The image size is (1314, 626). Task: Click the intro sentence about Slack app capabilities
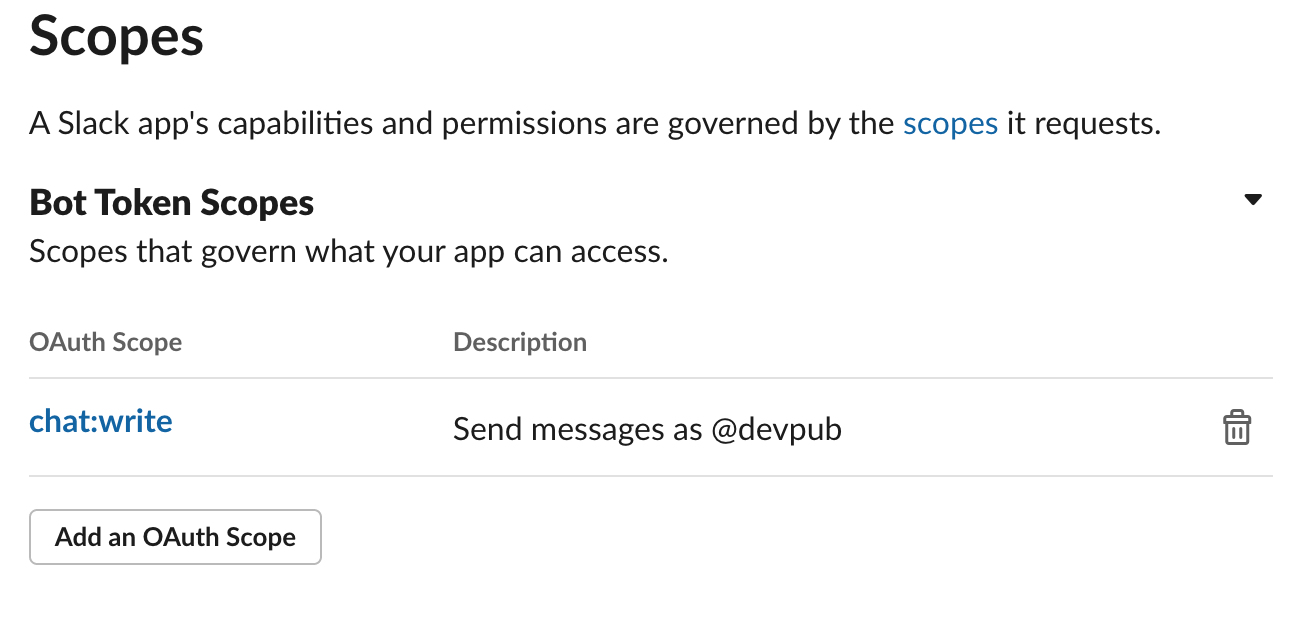pos(595,124)
